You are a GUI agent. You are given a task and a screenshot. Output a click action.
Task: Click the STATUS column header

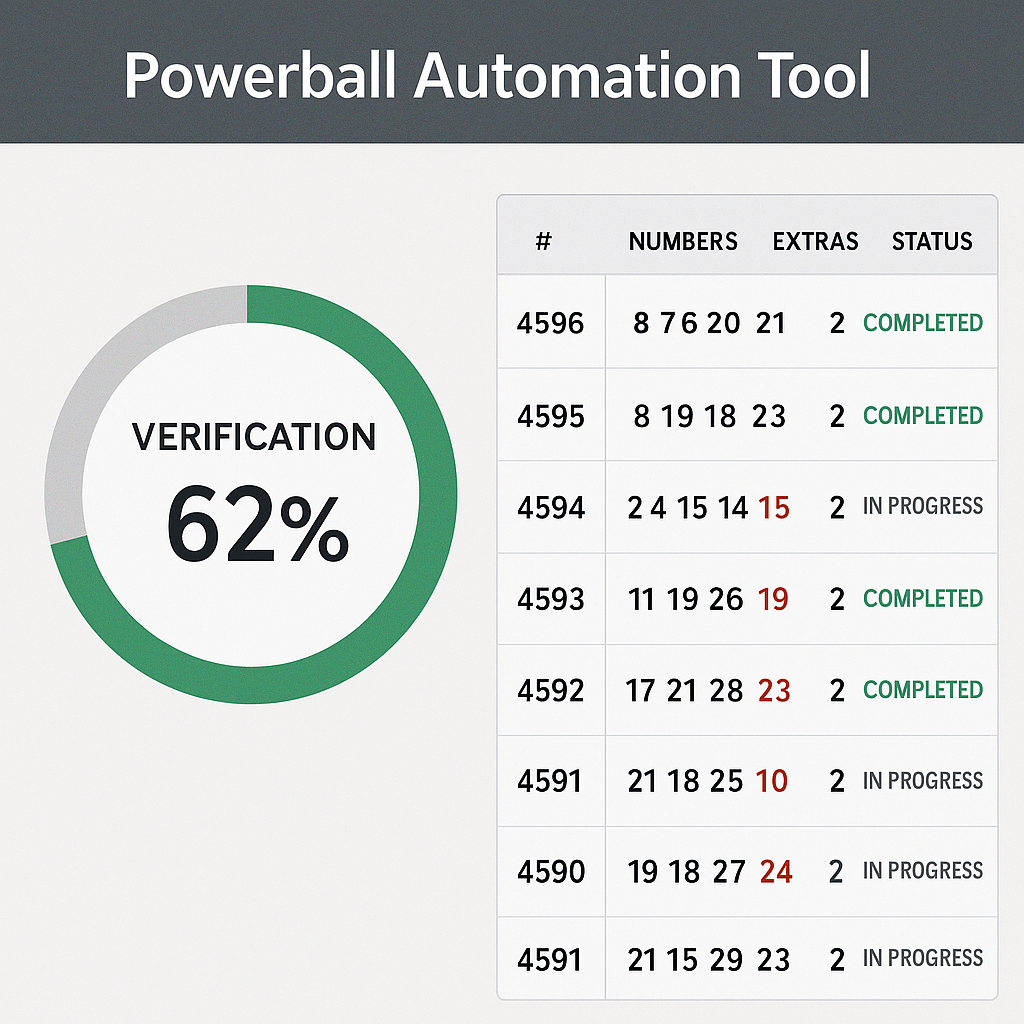tap(932, 242)
